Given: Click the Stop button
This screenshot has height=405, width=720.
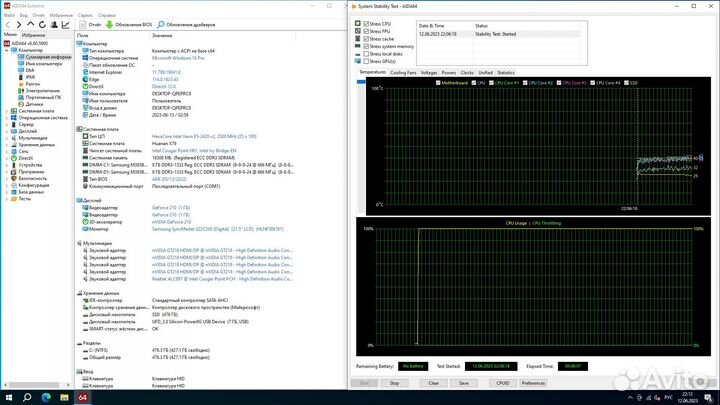Looking at the screenshot, I should 394,383.
